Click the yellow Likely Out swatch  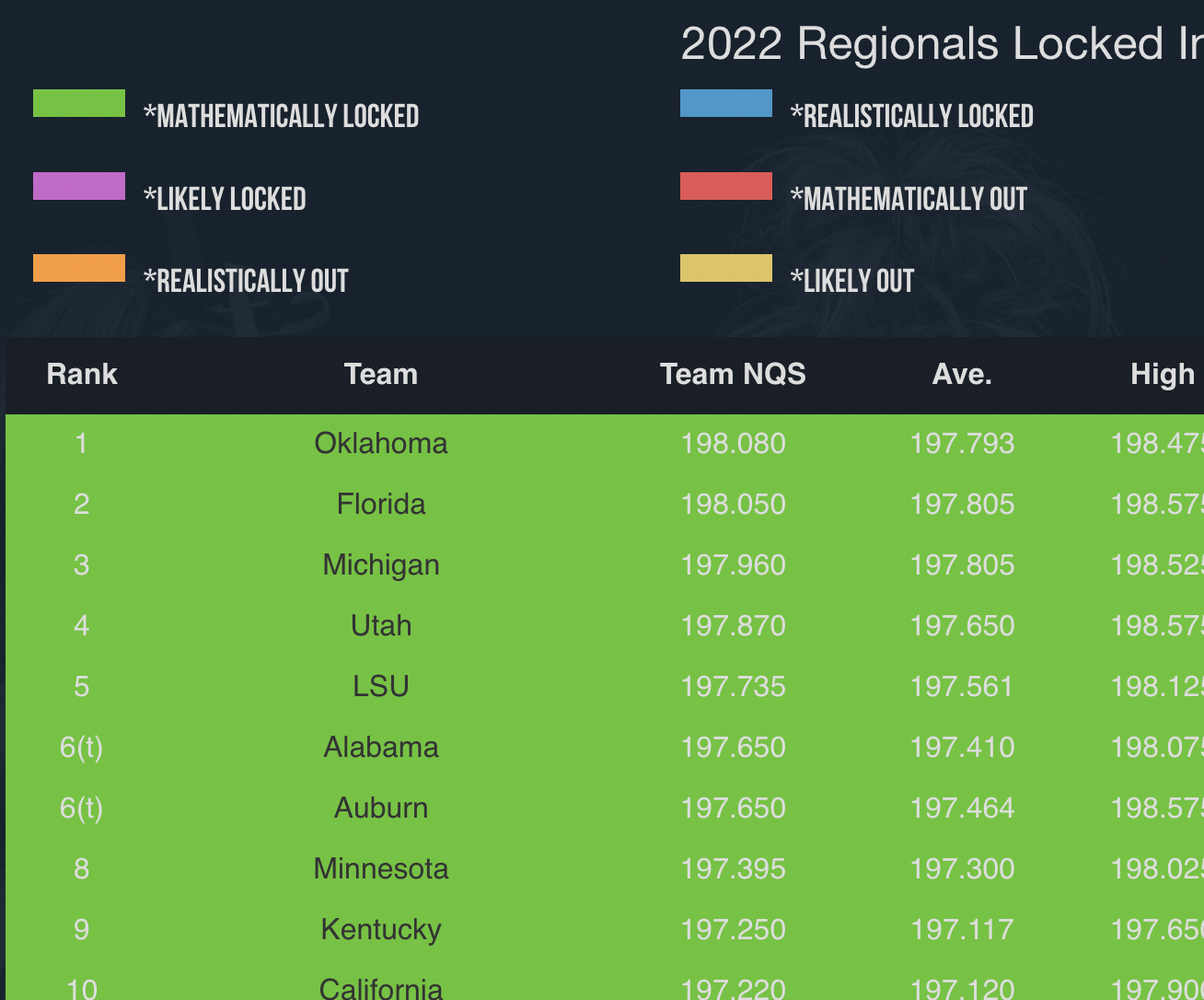coord(726,268)
